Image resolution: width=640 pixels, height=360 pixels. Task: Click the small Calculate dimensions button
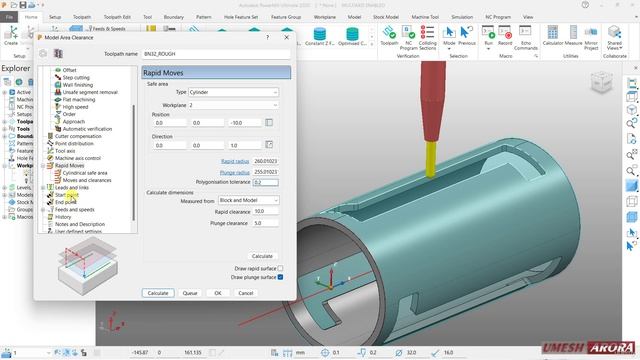click(262, 256)
